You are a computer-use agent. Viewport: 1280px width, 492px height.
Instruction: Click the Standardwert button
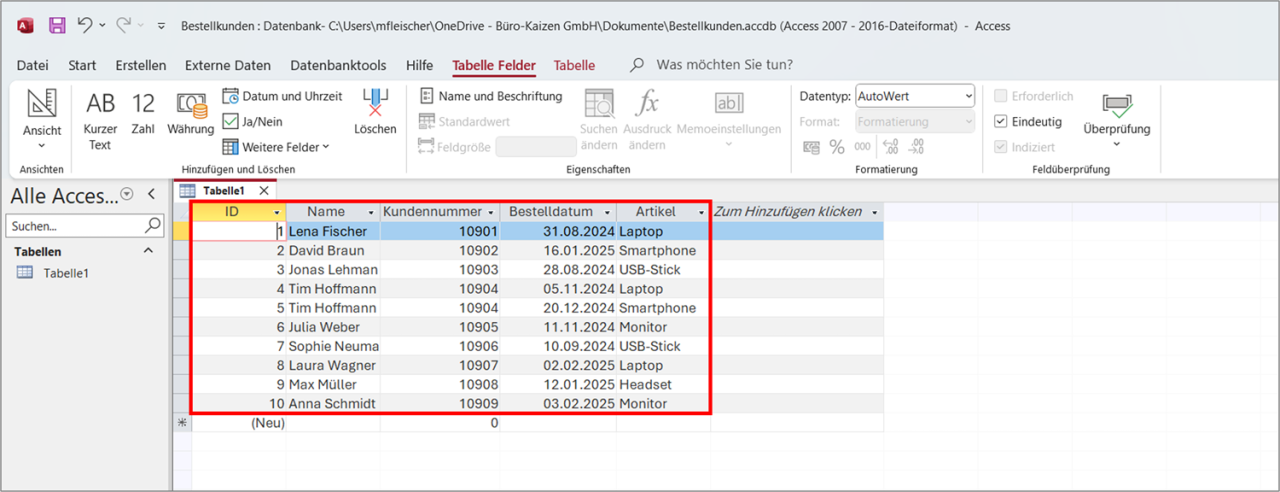tap(464, 122)
